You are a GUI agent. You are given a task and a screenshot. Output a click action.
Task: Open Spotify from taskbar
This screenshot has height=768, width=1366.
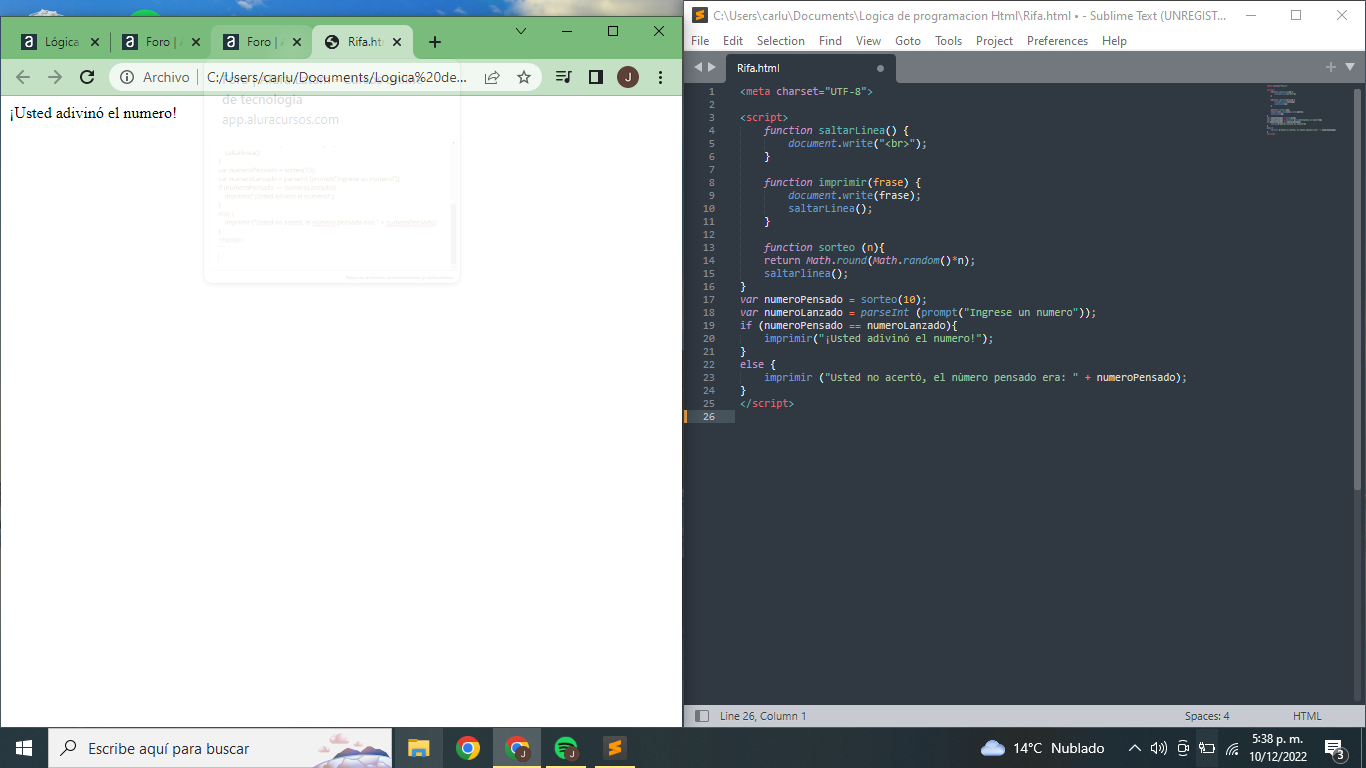coord(566,748)
